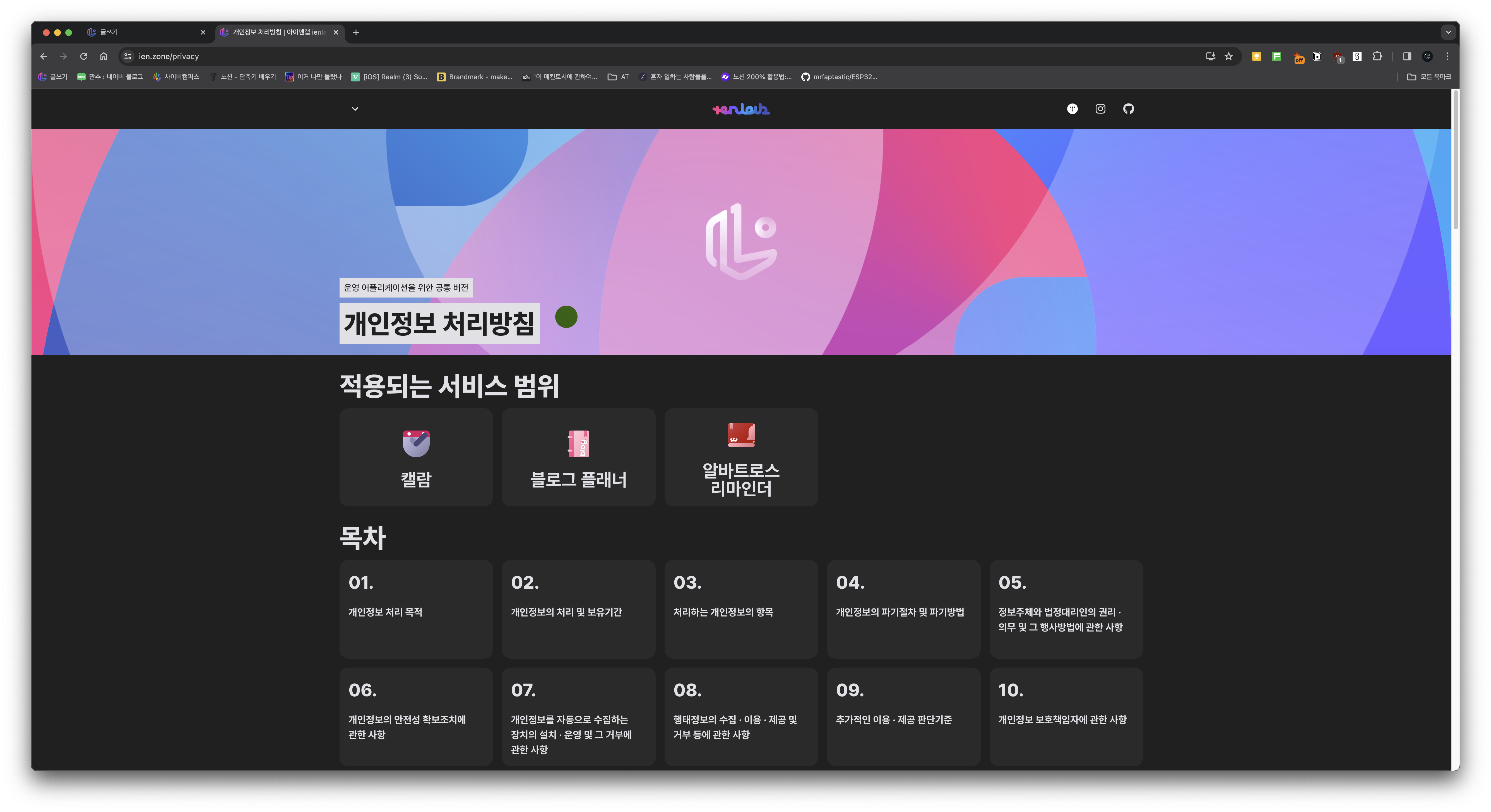Click the Google Keep extension icon
The image size is (1491, 812).
[x=1257, y=56]
